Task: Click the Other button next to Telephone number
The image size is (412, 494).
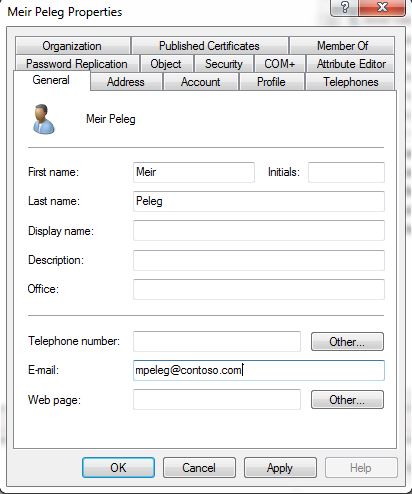Action: (347, 341)
